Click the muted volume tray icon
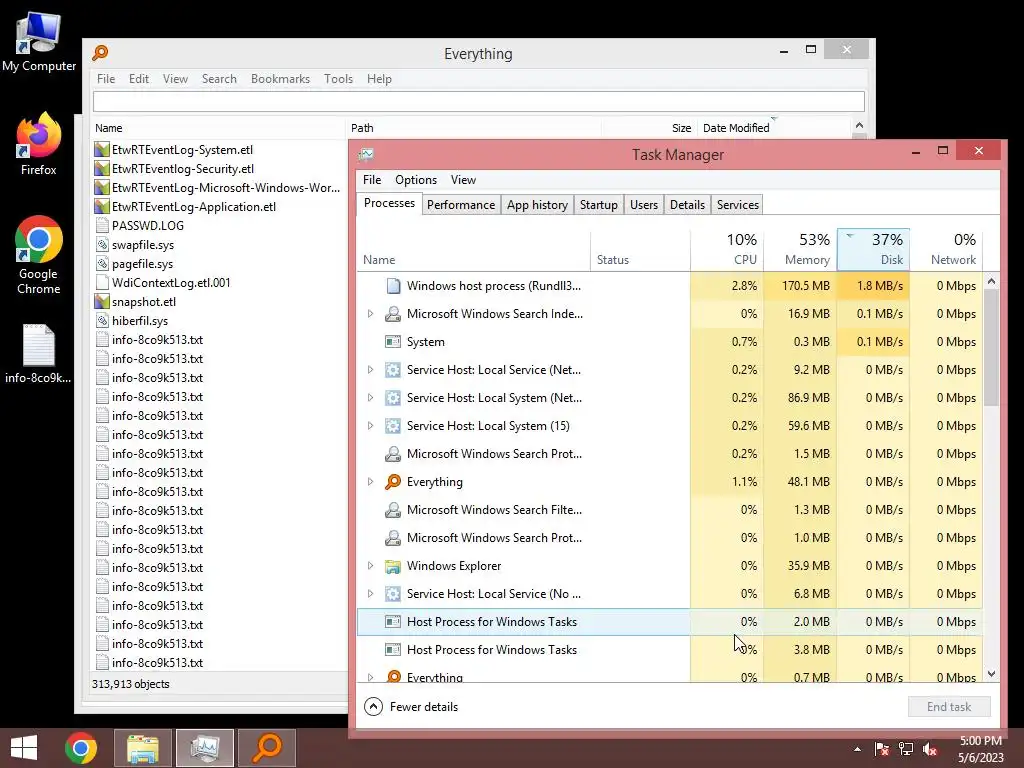Viewport: 1024px width, 768px height. [930, 749]
